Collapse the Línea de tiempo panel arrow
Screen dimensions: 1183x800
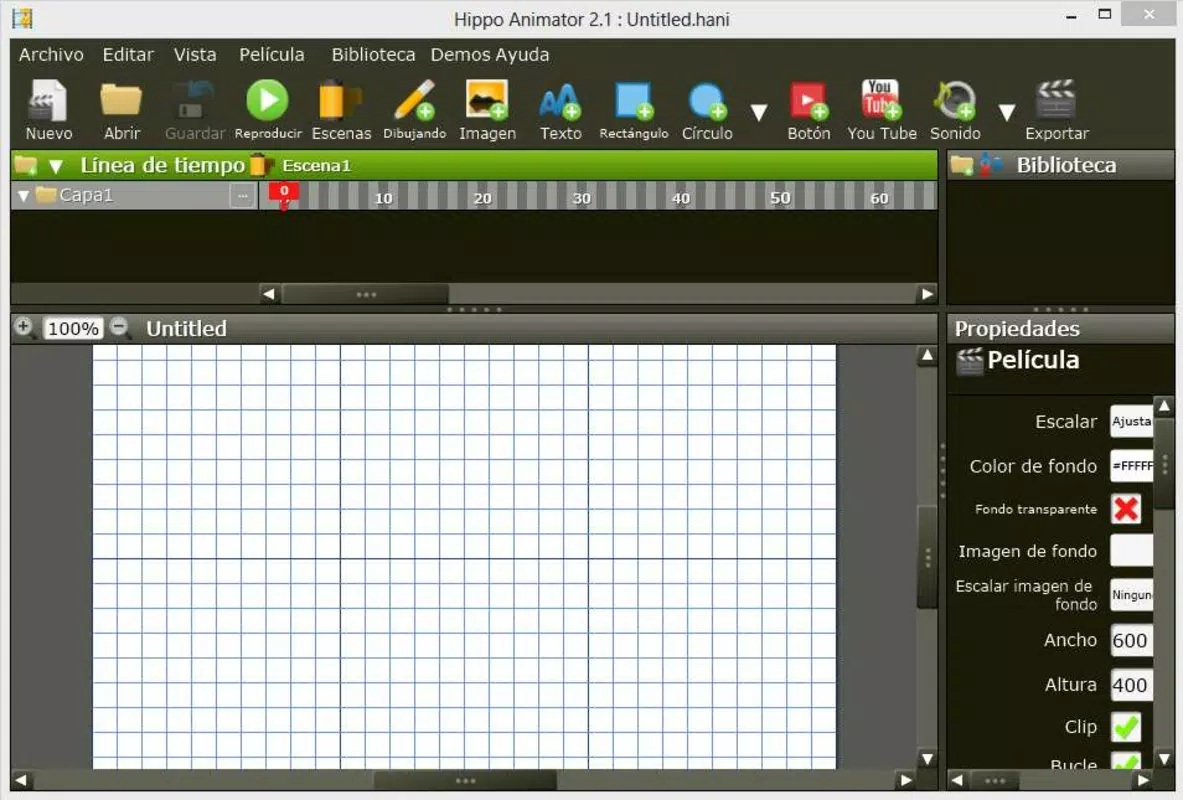point(55,166)
